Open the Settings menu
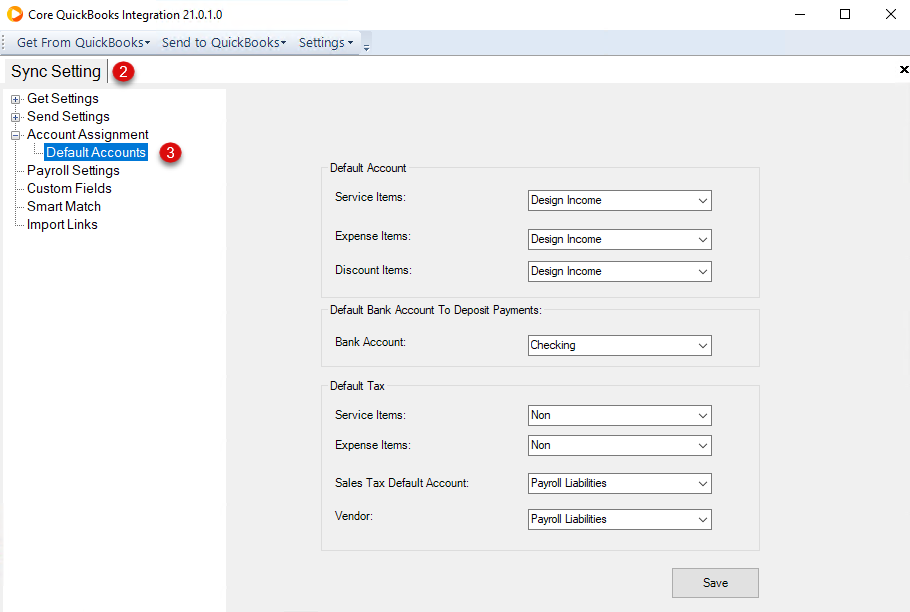 click(326, 42)
